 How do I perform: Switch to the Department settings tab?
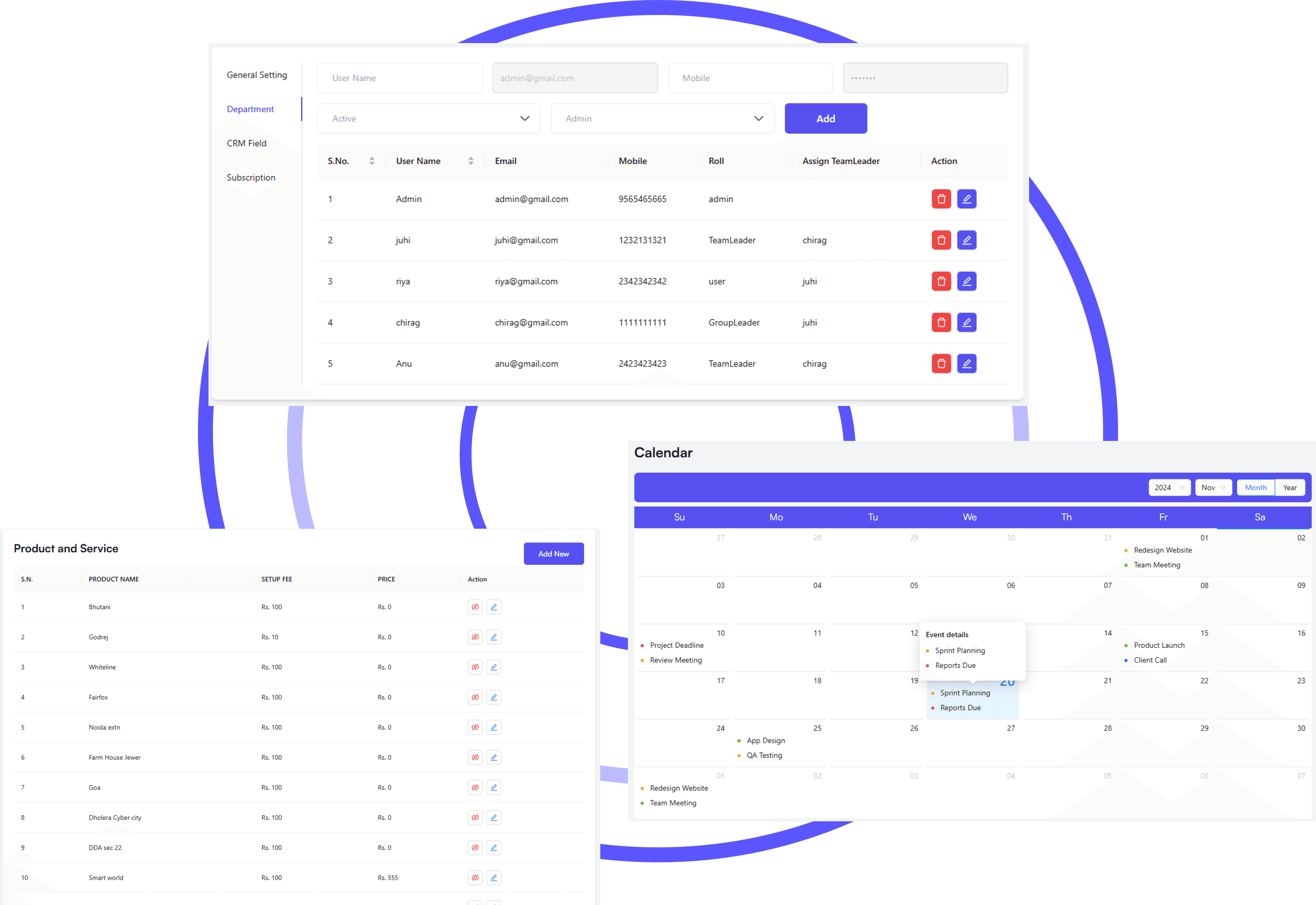click(251, 108)
